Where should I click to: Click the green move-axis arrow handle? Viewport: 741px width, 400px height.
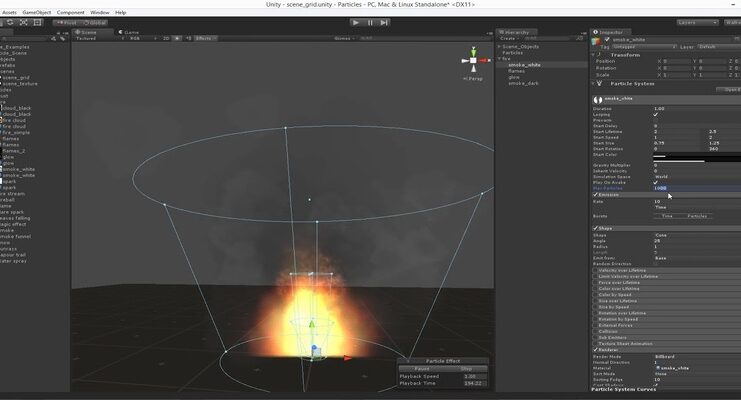tap(311, 324)
